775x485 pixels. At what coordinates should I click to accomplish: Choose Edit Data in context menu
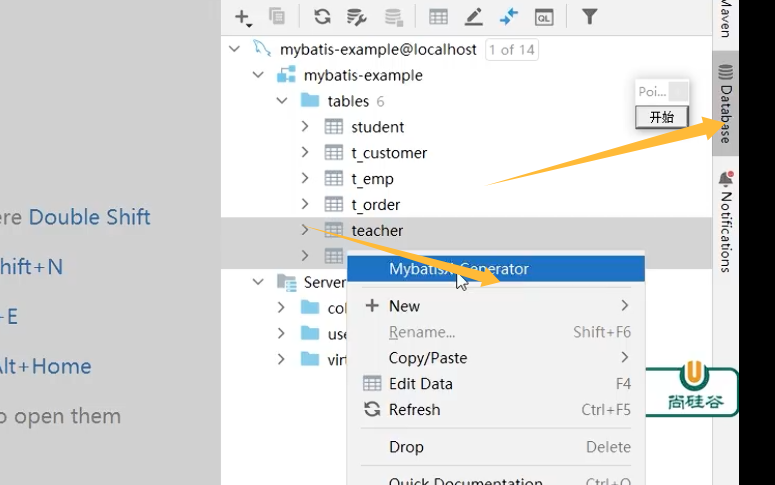tap(496, 384)
